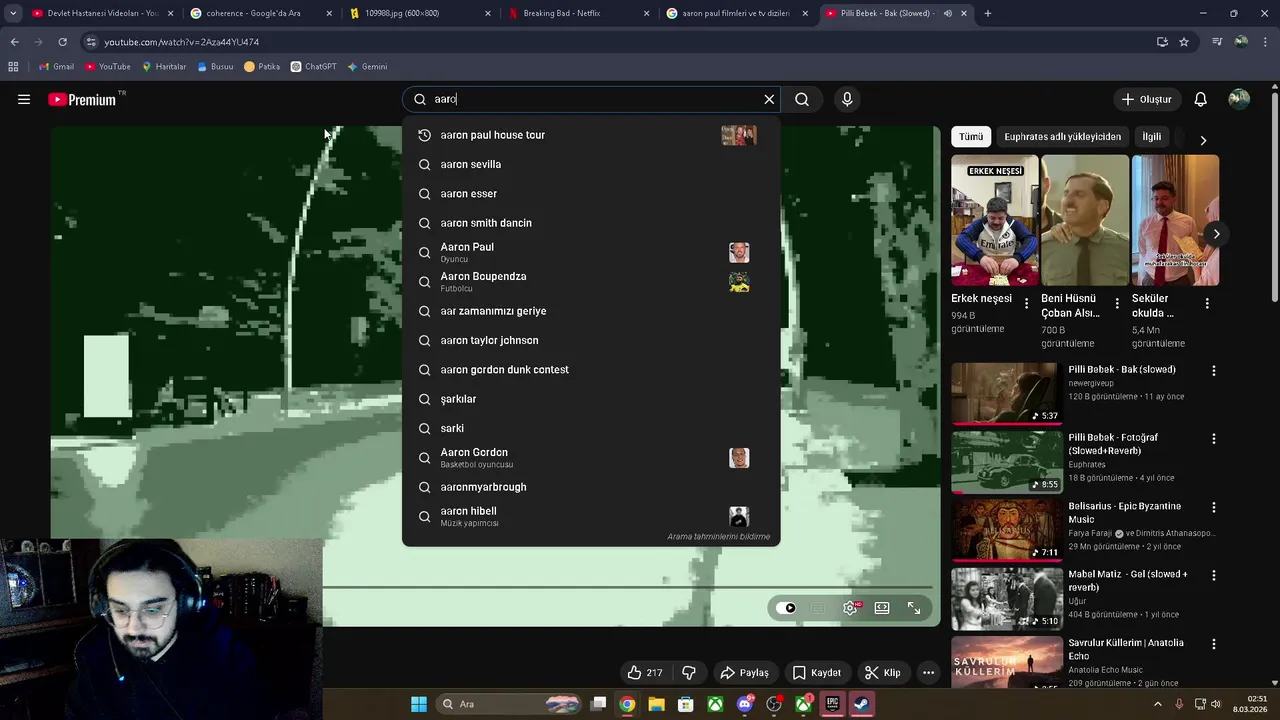Screen dimensions: 1280x720
Task: Open more actions three-dot button below video
Action: tap(928, 673)
